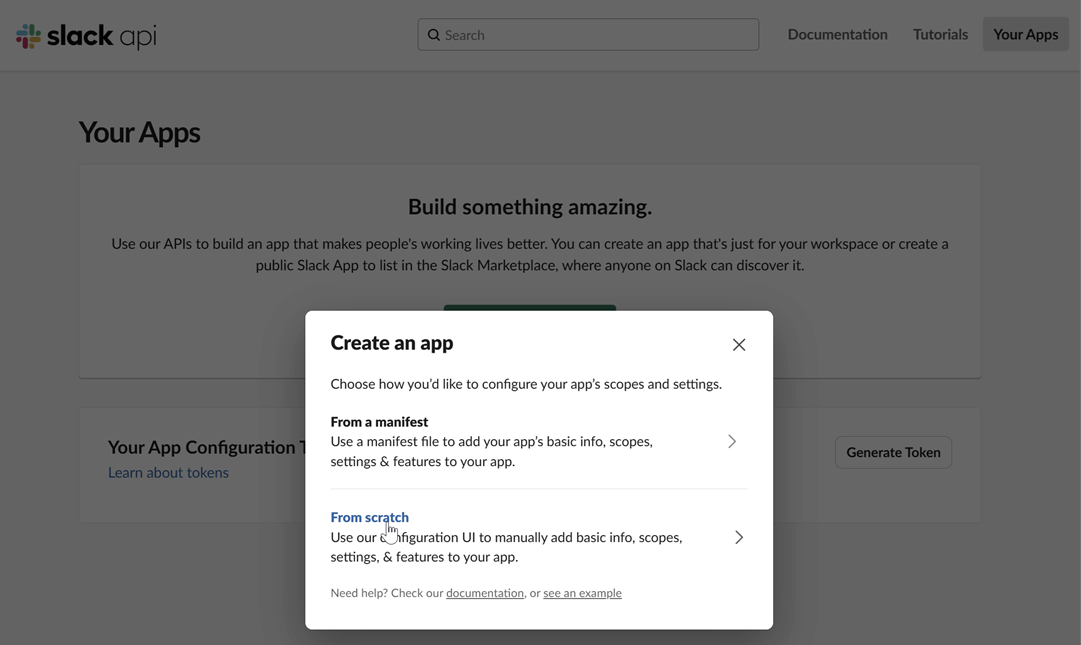Screen dimensions: 1081x645
Task: Click the documentation link in the modal footer
Action: coord(485,592)
